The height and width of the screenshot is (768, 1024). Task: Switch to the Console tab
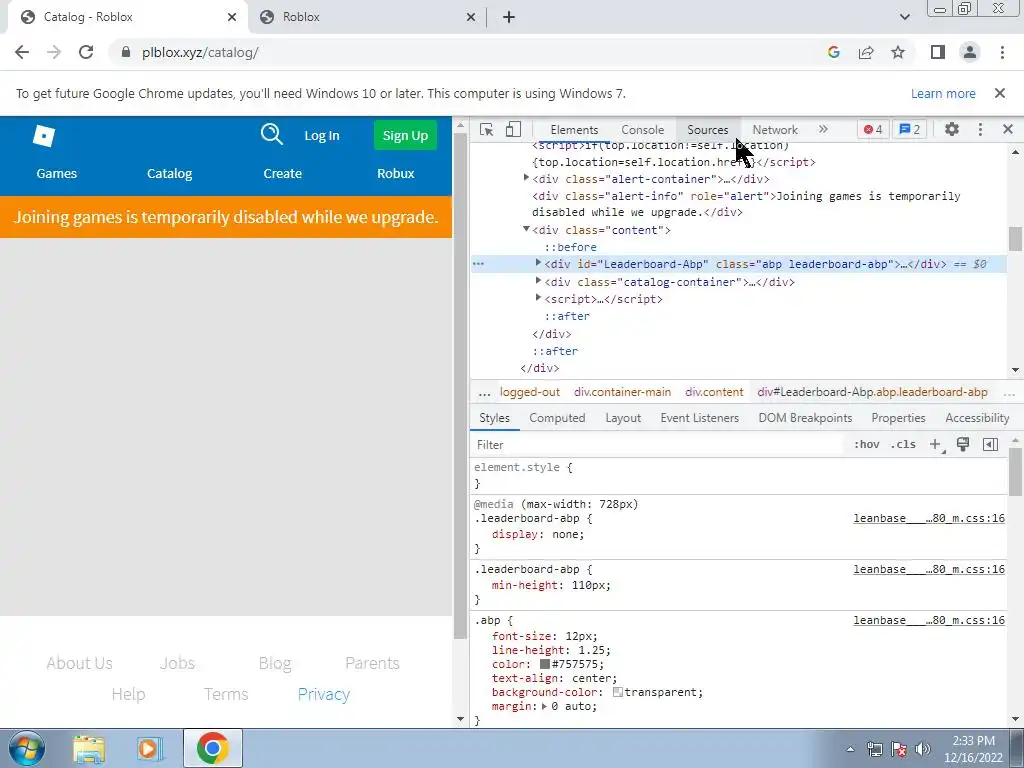[643, 130]
